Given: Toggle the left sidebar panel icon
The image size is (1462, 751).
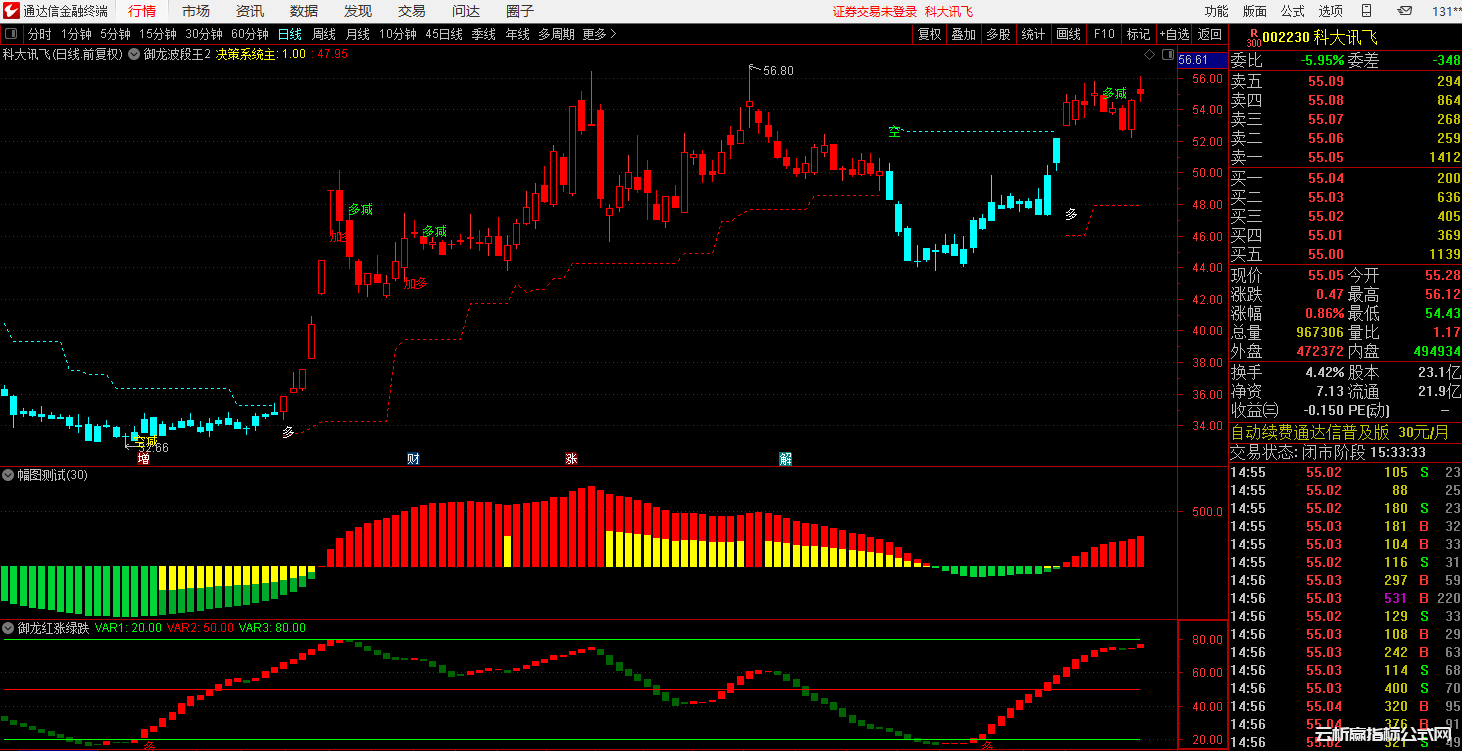Looking at the screenshot, I should click(10, 34).
